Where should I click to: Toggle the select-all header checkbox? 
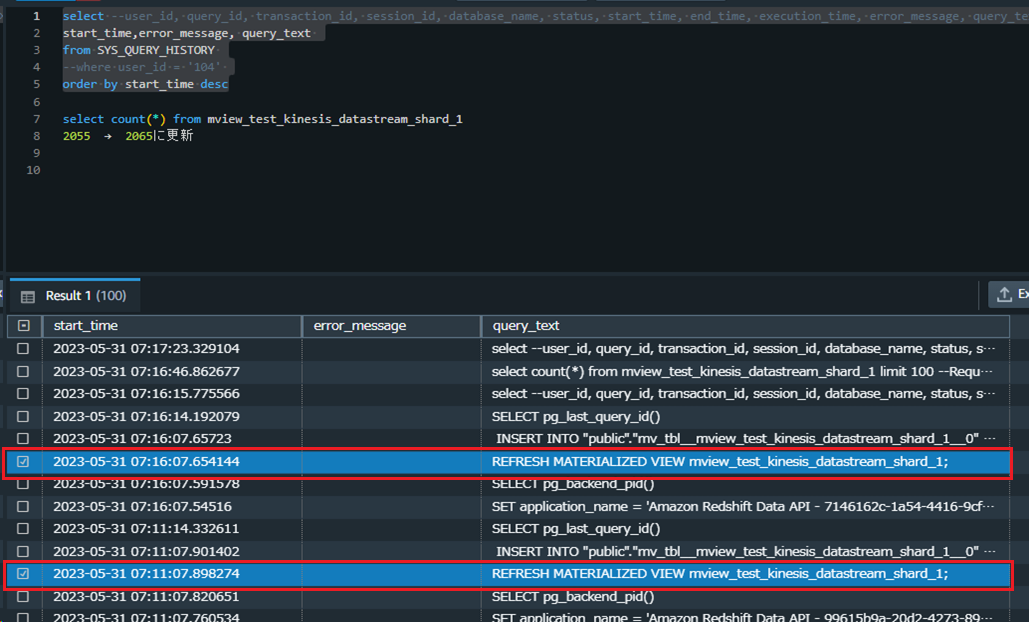tap(24, 325)
